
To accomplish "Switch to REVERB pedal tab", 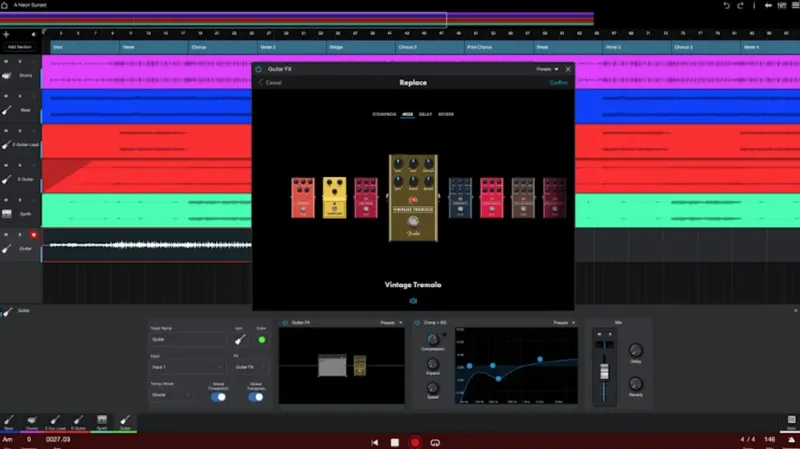I will (x=446, y=114).
